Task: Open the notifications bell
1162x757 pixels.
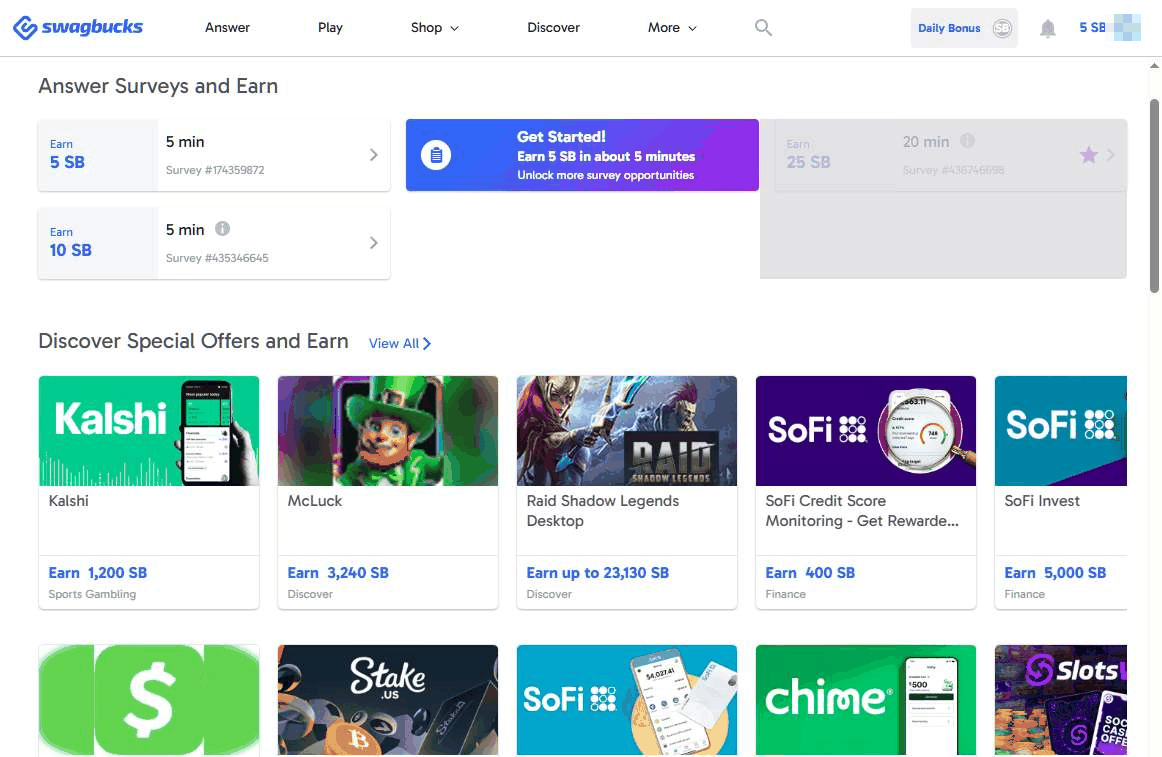Action: (1047, 28)
